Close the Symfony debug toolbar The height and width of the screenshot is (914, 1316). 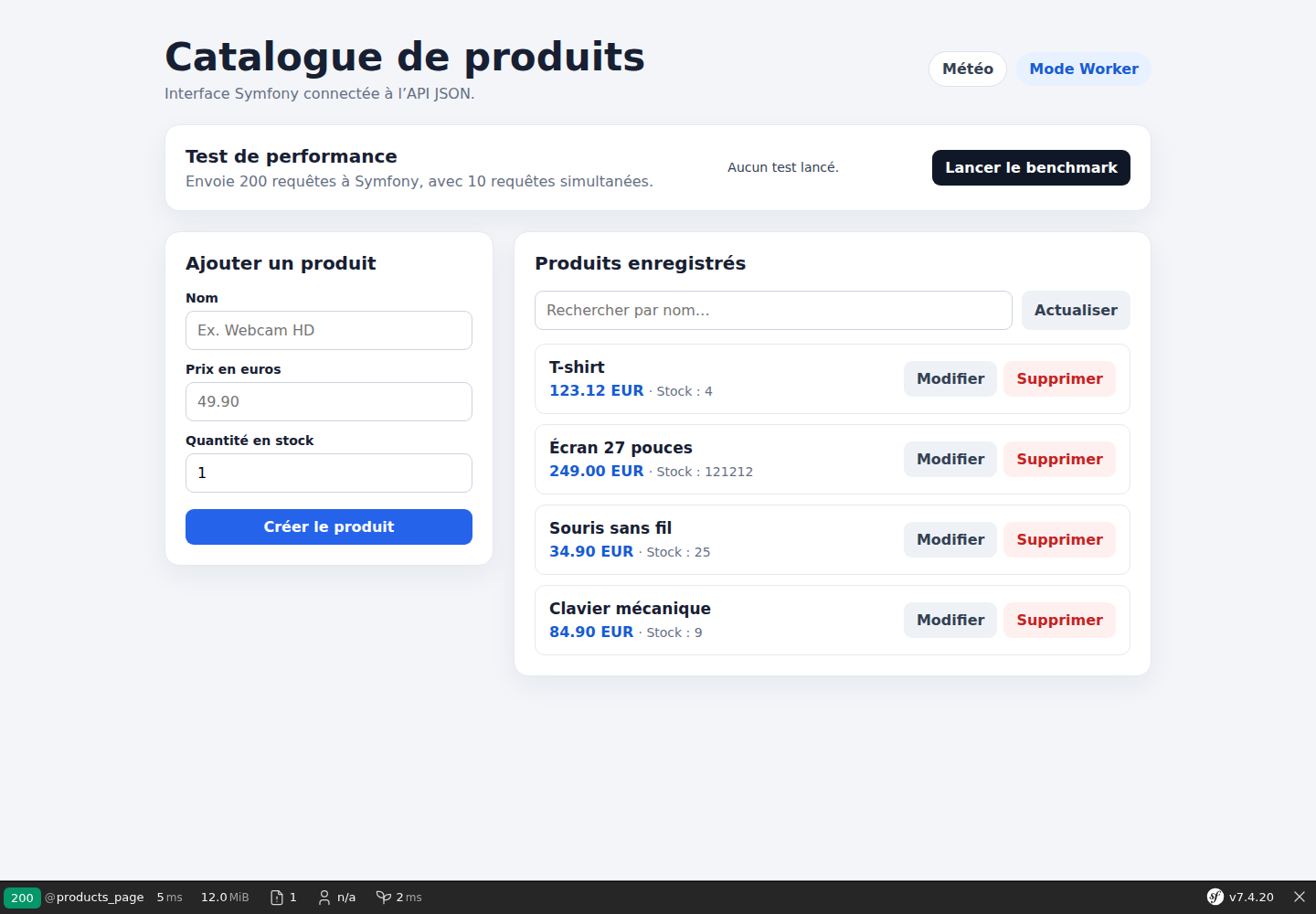click(x=1300, y=897)
